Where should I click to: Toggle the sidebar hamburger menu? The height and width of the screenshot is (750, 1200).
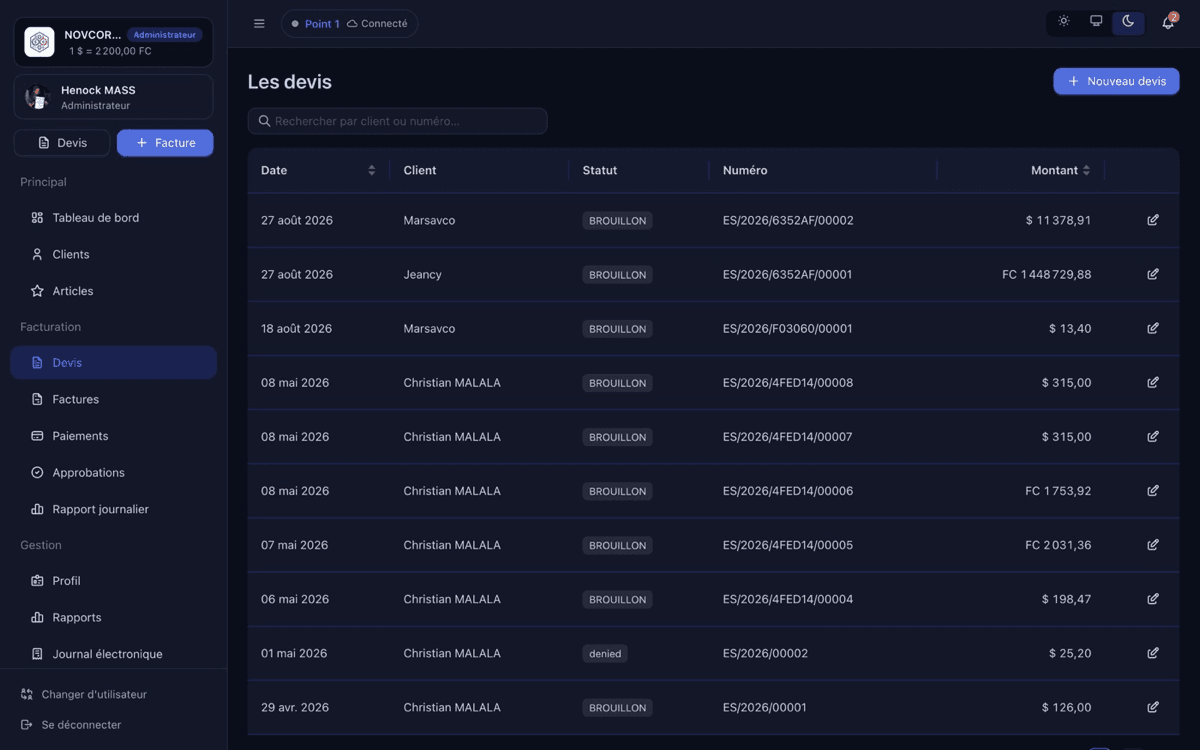[x=259, y=24]
